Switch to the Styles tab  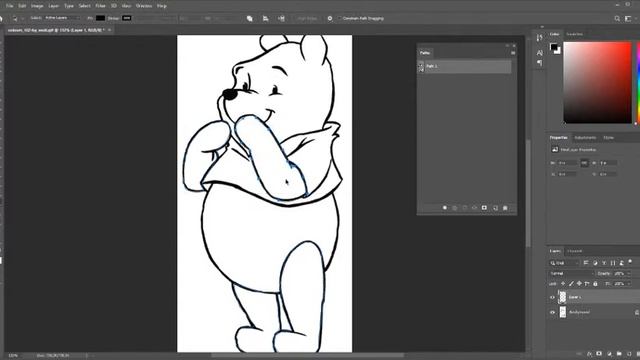pyautogui.click(x=609, y=138)
